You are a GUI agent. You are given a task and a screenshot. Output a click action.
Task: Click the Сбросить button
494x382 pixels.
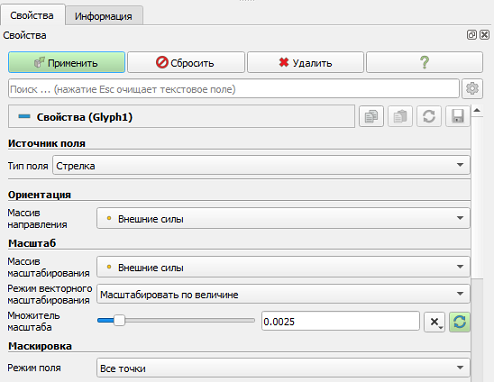(x=186, y=62)
